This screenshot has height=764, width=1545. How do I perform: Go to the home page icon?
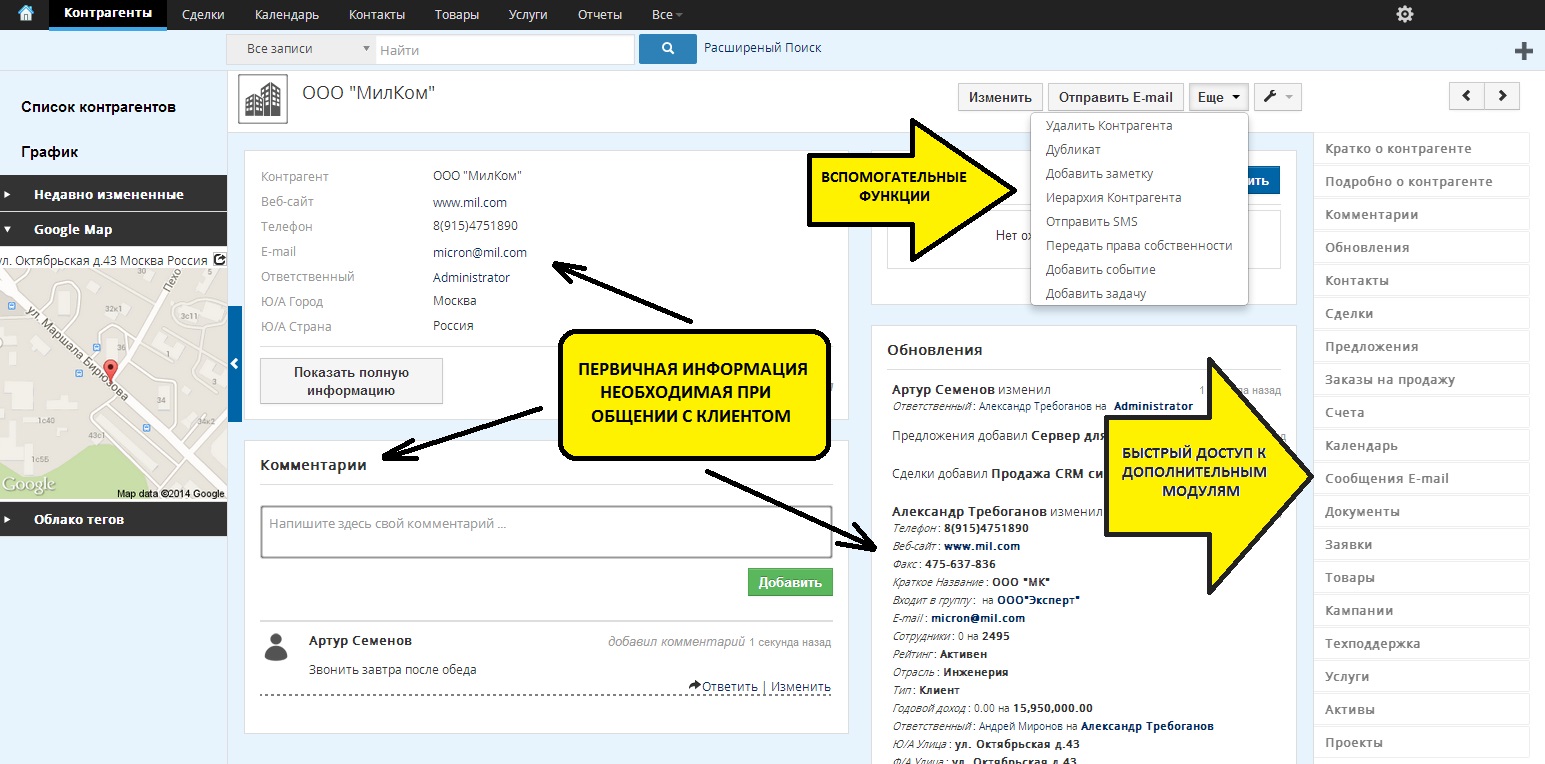coord(26,14)
